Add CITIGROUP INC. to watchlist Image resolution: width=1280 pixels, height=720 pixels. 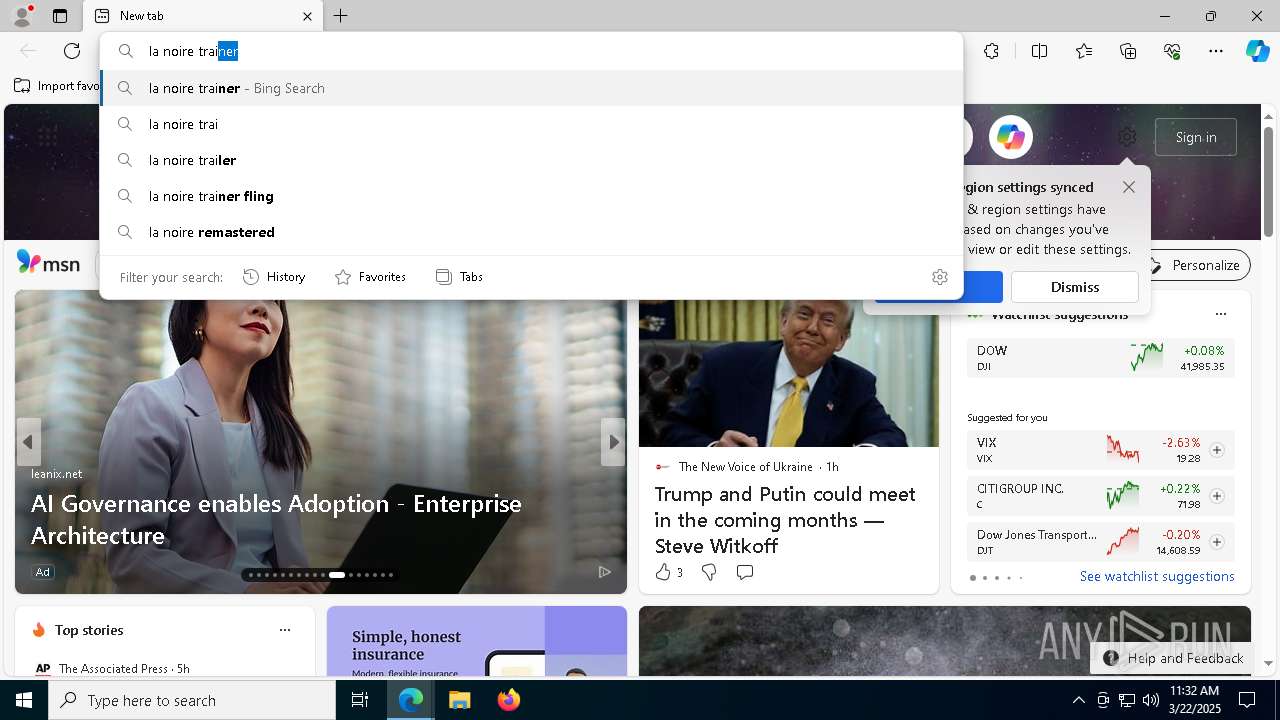click(1217, 496)
